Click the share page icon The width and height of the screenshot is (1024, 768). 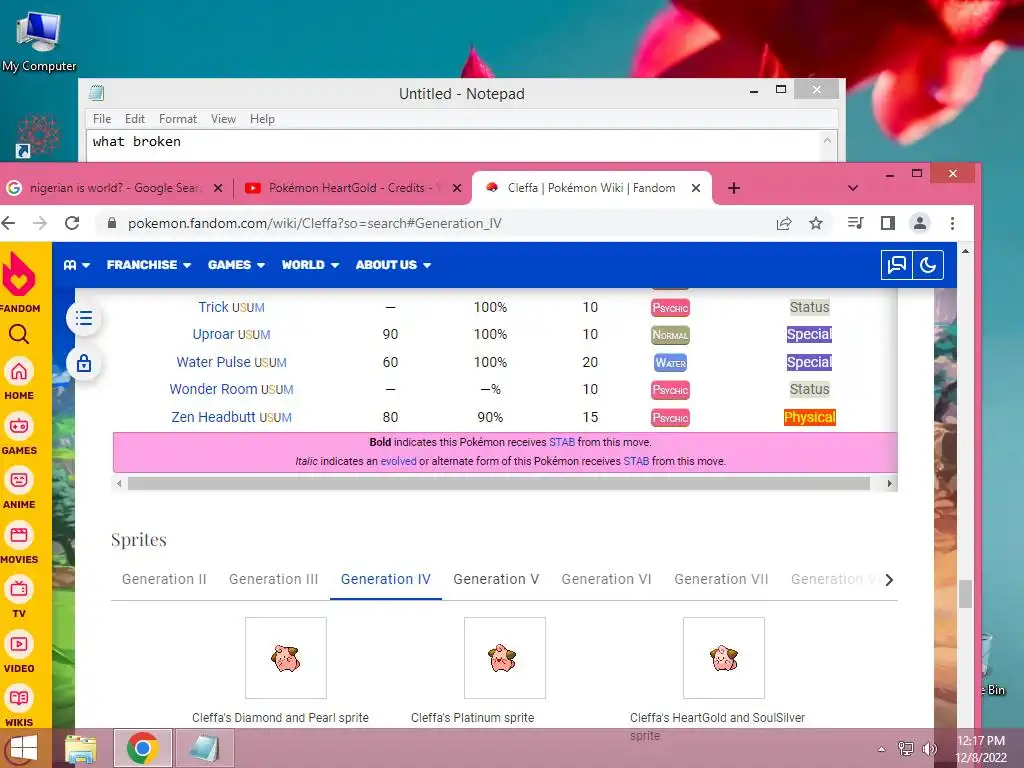pos(784,223)
